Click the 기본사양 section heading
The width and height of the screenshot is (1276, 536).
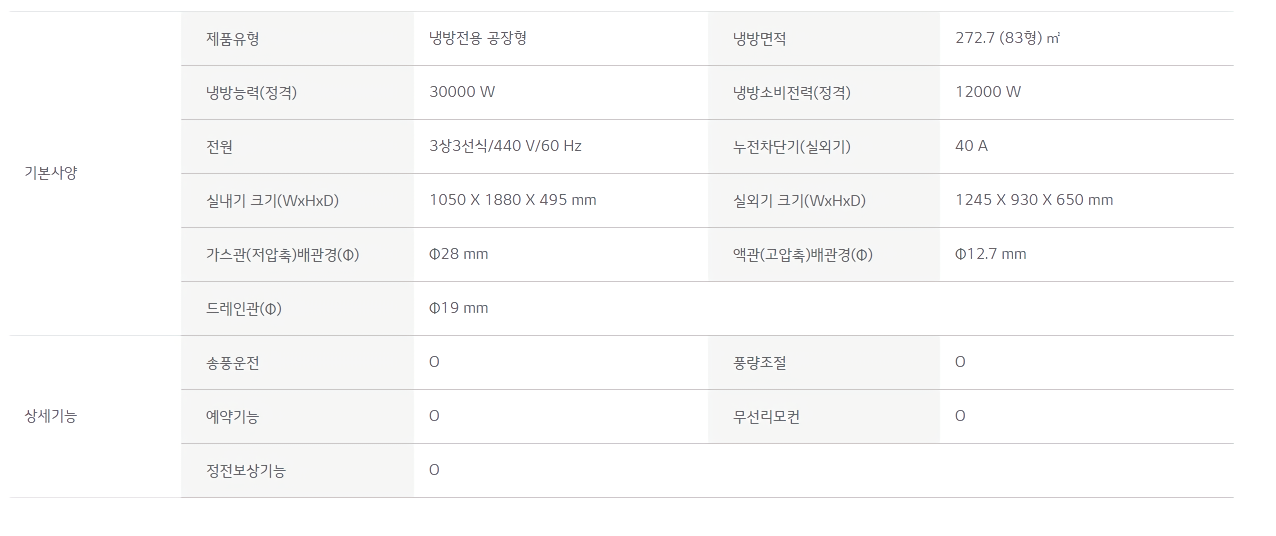pyautogui.click(x=51, y=173)
